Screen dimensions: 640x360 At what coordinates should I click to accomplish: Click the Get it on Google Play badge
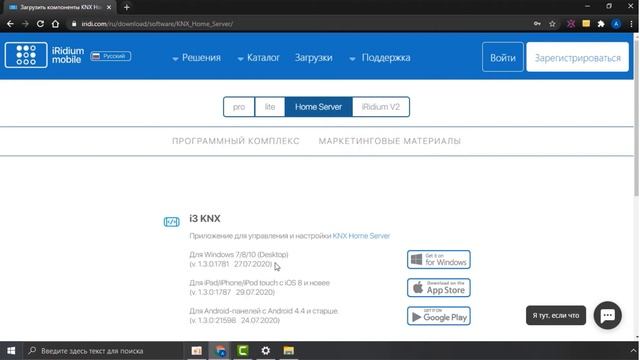point(439,316)
